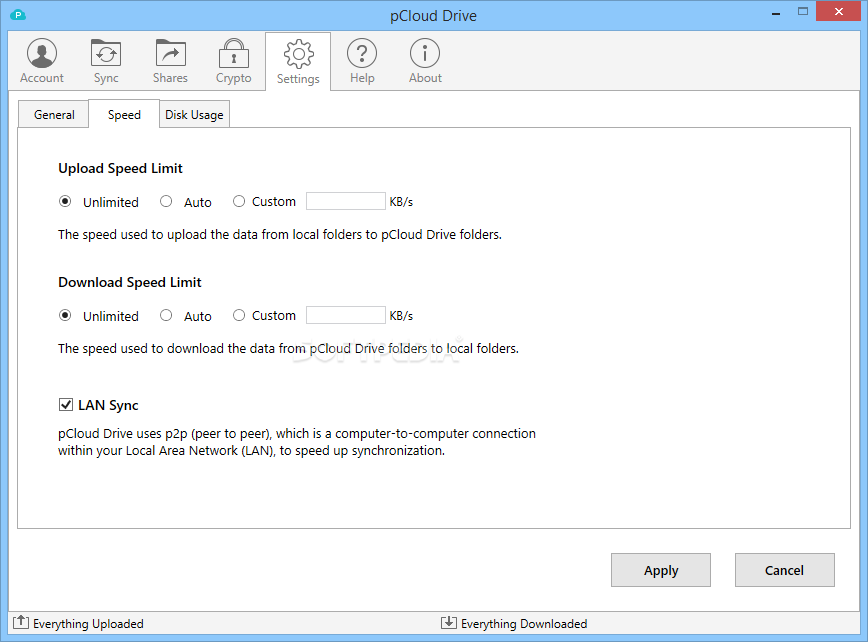The image size is (868, 642).
Task: Click the Everything Downloaded status text
Action: point(524,624)
